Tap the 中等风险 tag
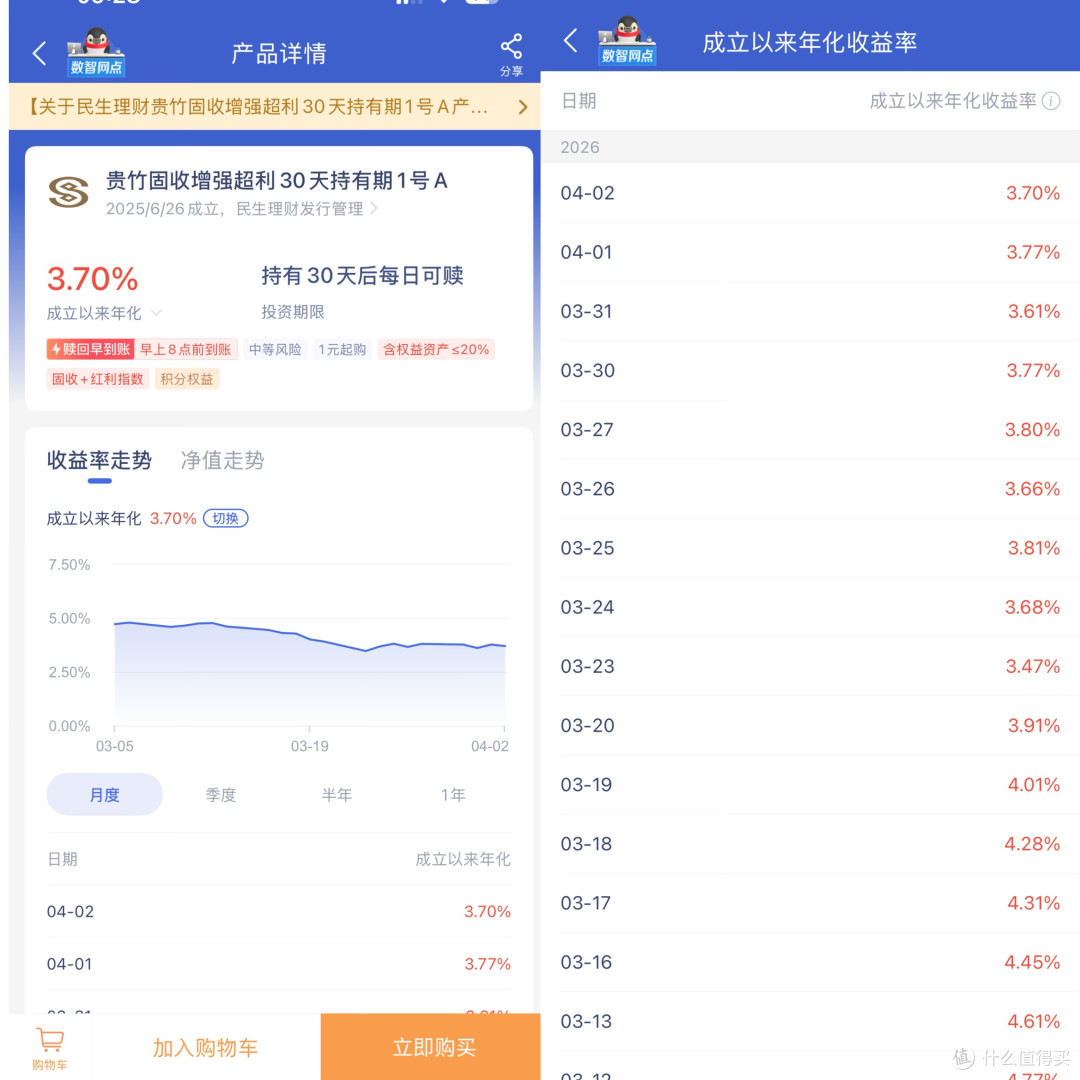This screenshot has width=1080, height=1080. [276, 349]
